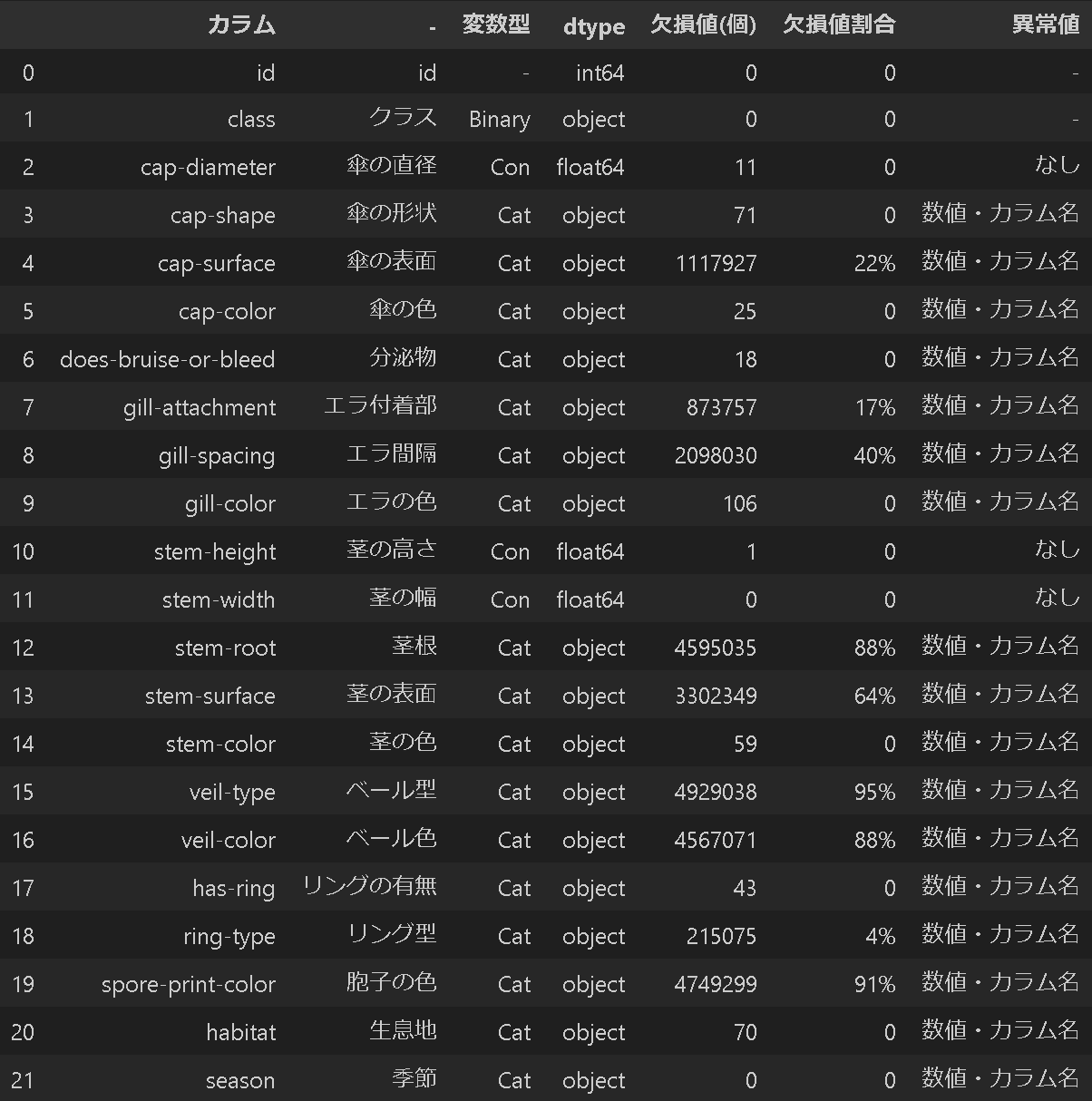Image resolution: width=1092 pixels, height=1101 pixels.
Task: Select the class row entry
Action: pos(251,119)
